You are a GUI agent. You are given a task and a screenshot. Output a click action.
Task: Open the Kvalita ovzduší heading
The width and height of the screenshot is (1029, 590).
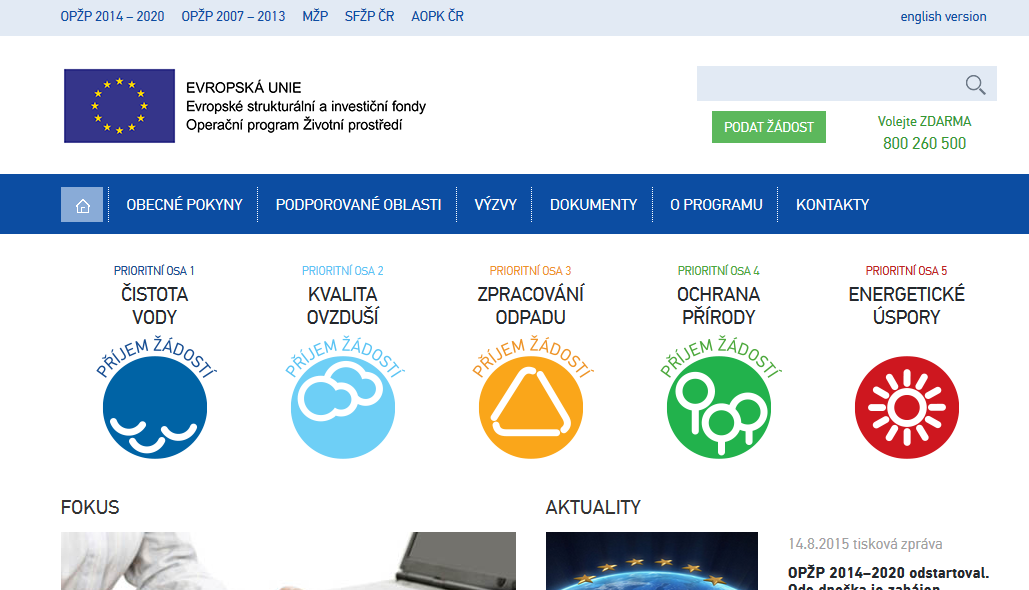pyautogui.click(x=343, y=306)
